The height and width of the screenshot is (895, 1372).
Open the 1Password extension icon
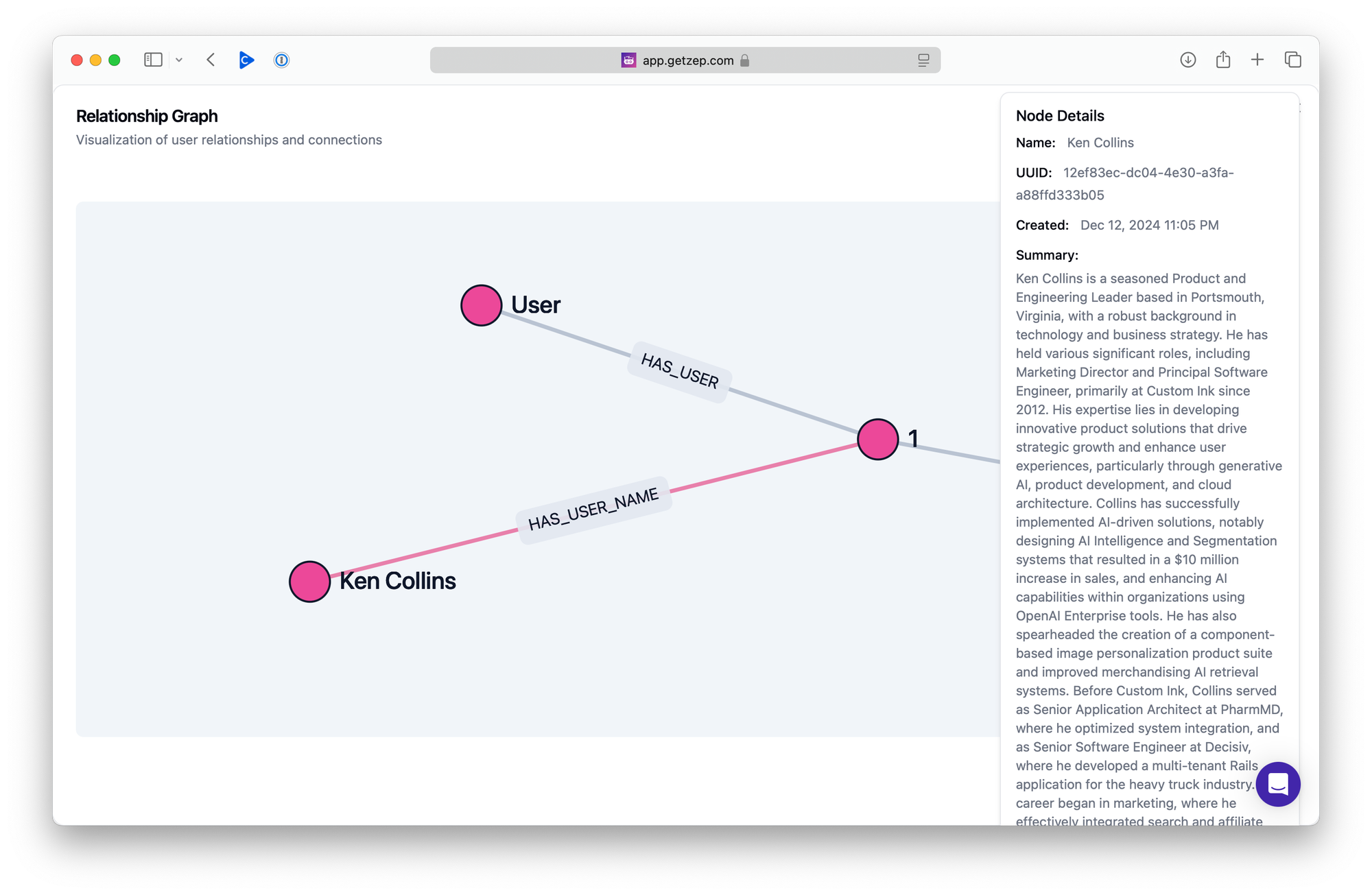click(x=281, y=60)
